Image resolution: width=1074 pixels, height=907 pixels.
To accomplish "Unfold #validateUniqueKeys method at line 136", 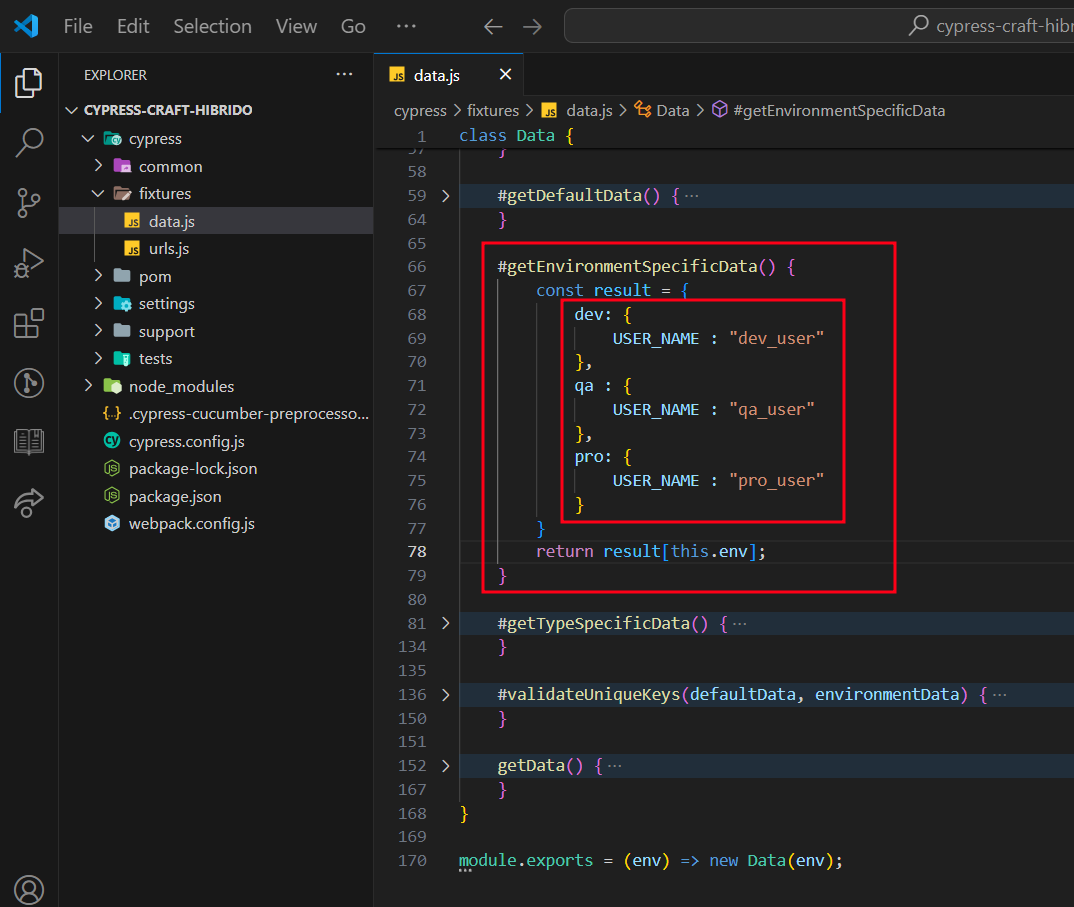I will point(446,695).
